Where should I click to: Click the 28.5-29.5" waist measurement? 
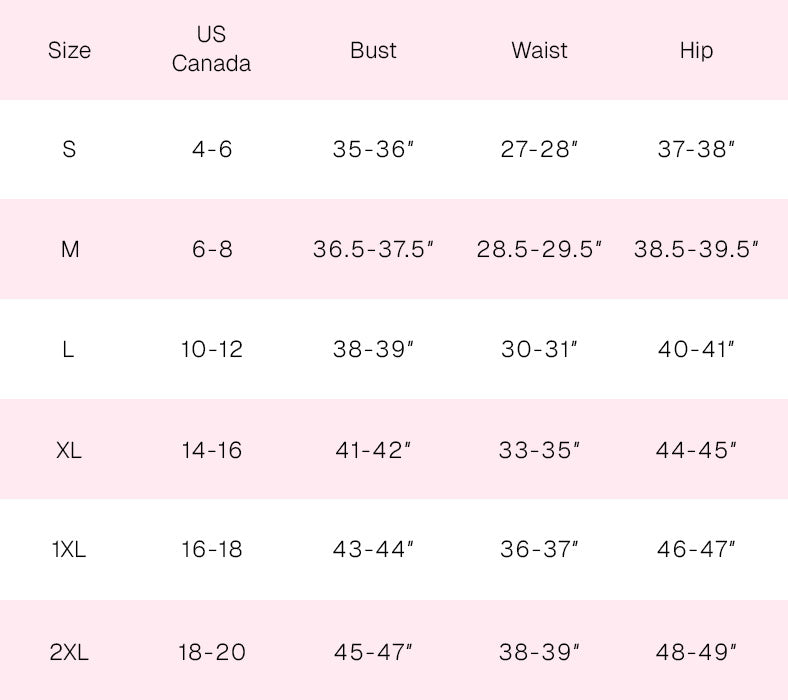click(x=539, y=249)
